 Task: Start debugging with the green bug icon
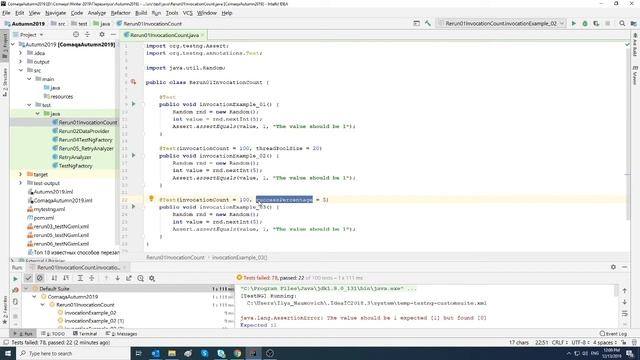click(x=585, y=24)
